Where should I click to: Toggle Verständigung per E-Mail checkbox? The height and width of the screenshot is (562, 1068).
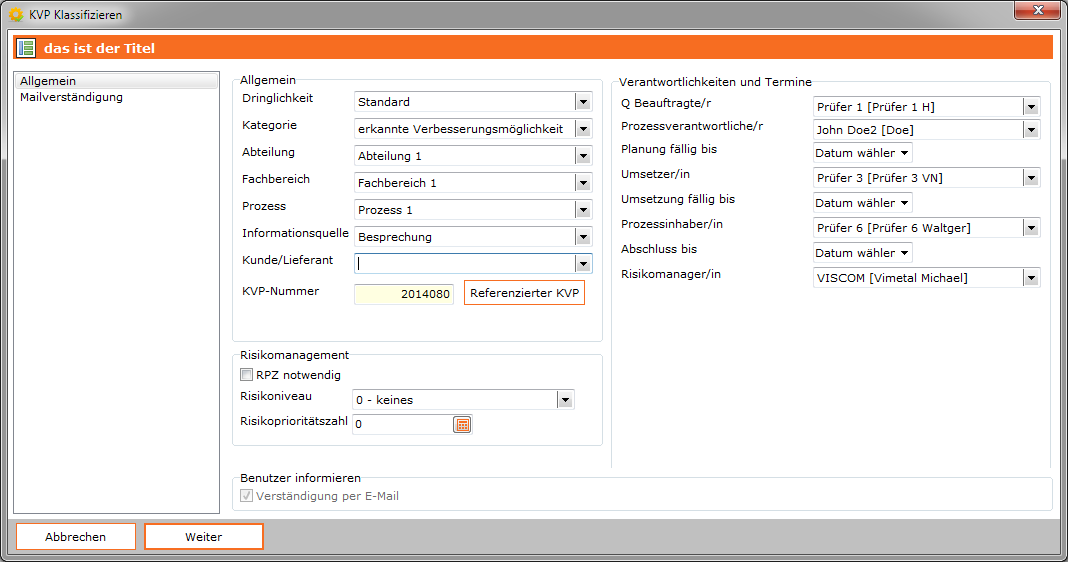coord(247,496)
